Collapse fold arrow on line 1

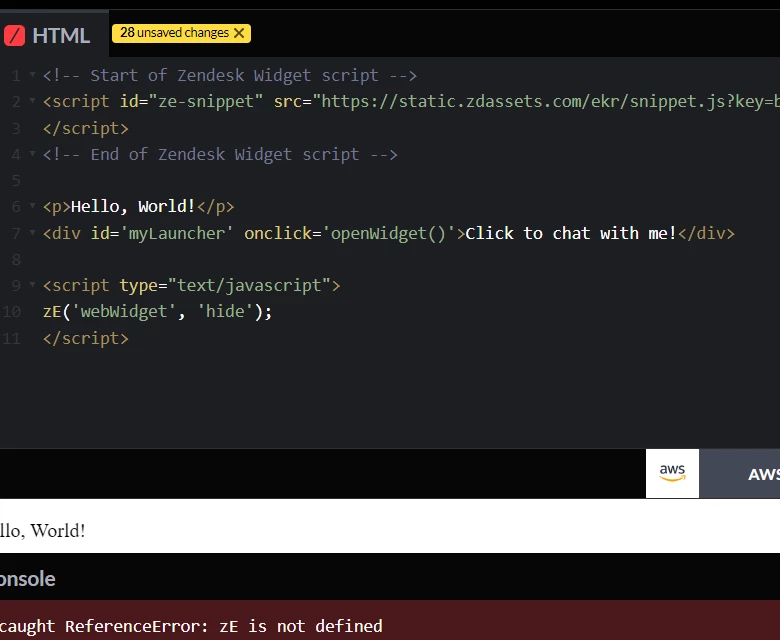(x=32, y=75)
